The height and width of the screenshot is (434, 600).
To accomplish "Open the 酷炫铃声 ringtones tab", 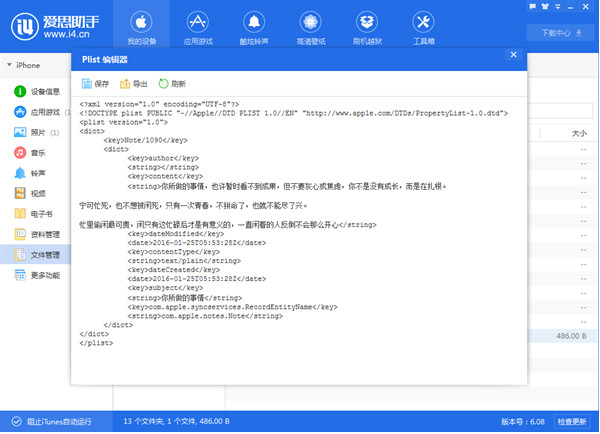I will (254, 28).
